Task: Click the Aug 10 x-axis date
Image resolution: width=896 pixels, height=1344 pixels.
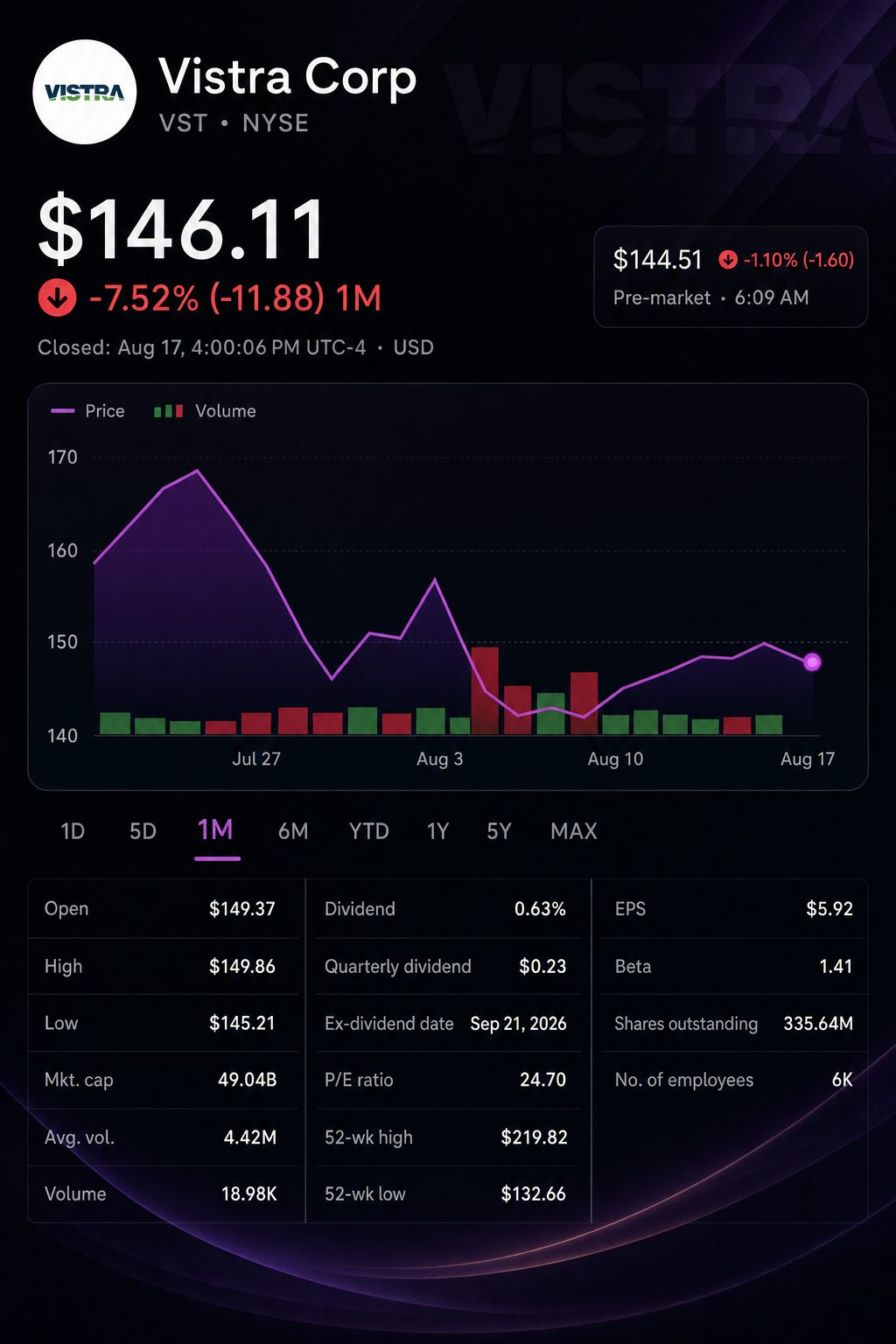Action: (x=615, y=759)
